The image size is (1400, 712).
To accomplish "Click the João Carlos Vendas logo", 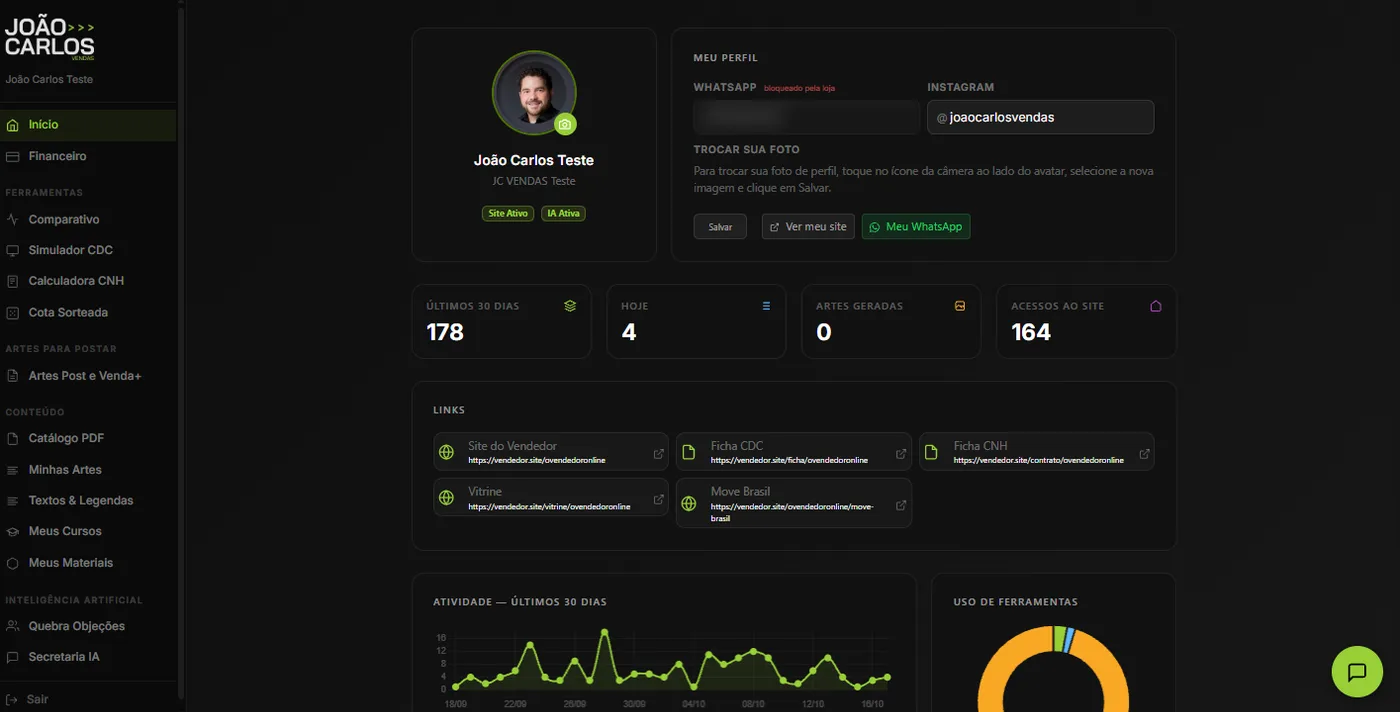I will click(x=50, y=40).
